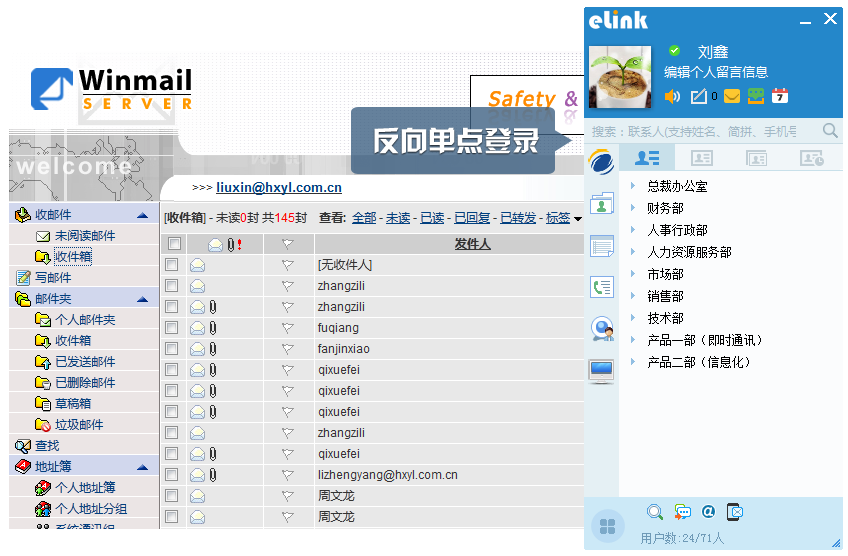Image resolution: width=848 pixels, height=556 pixels.
Task: Open the notes list icon in elink sidebar
Action: [x=601, y=246]
